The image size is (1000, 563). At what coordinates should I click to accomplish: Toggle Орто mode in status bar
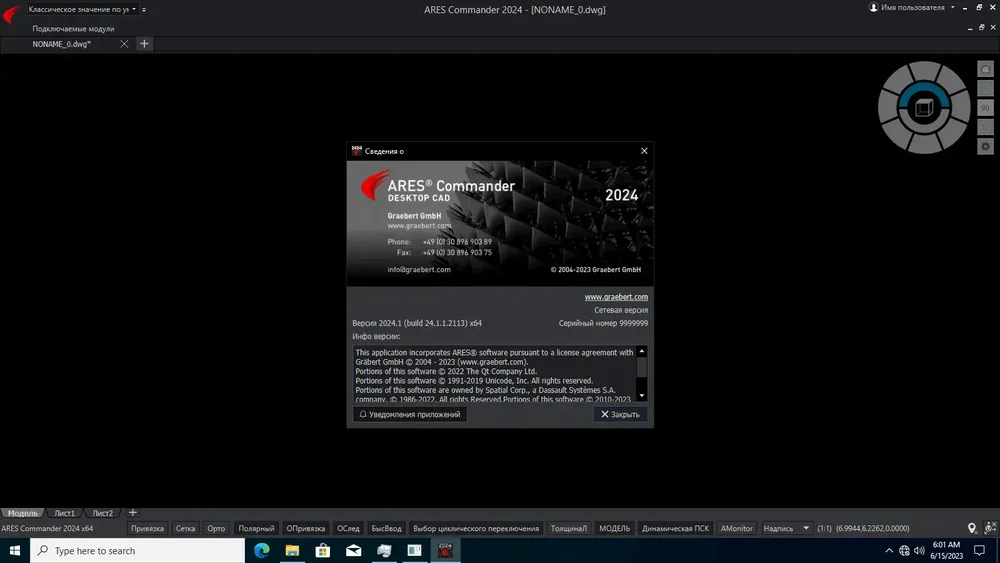click(x=216, y=528)
